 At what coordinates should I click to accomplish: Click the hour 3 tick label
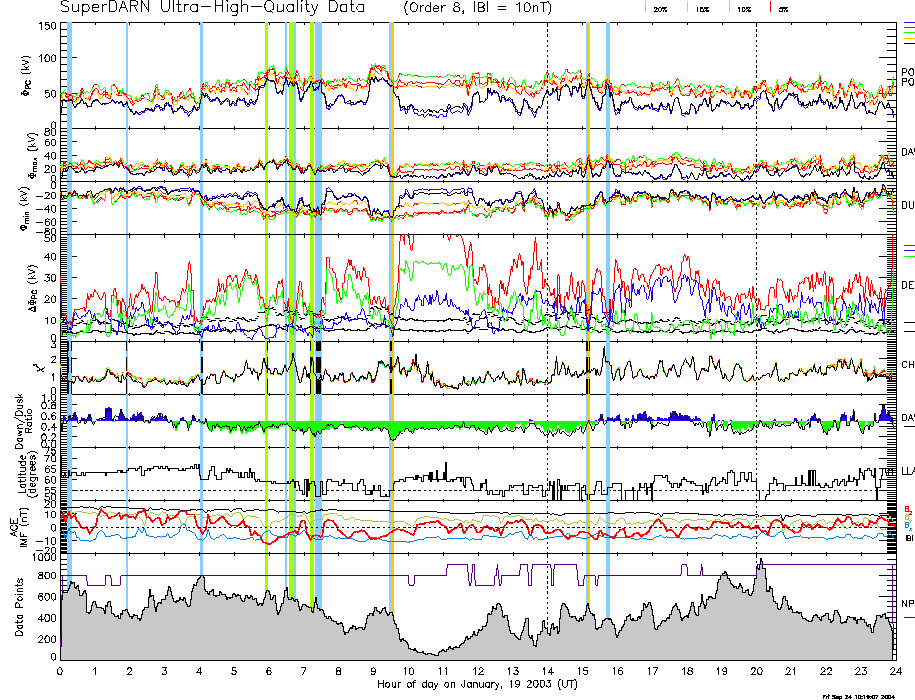pyautogui.click(x=165, y=671)
